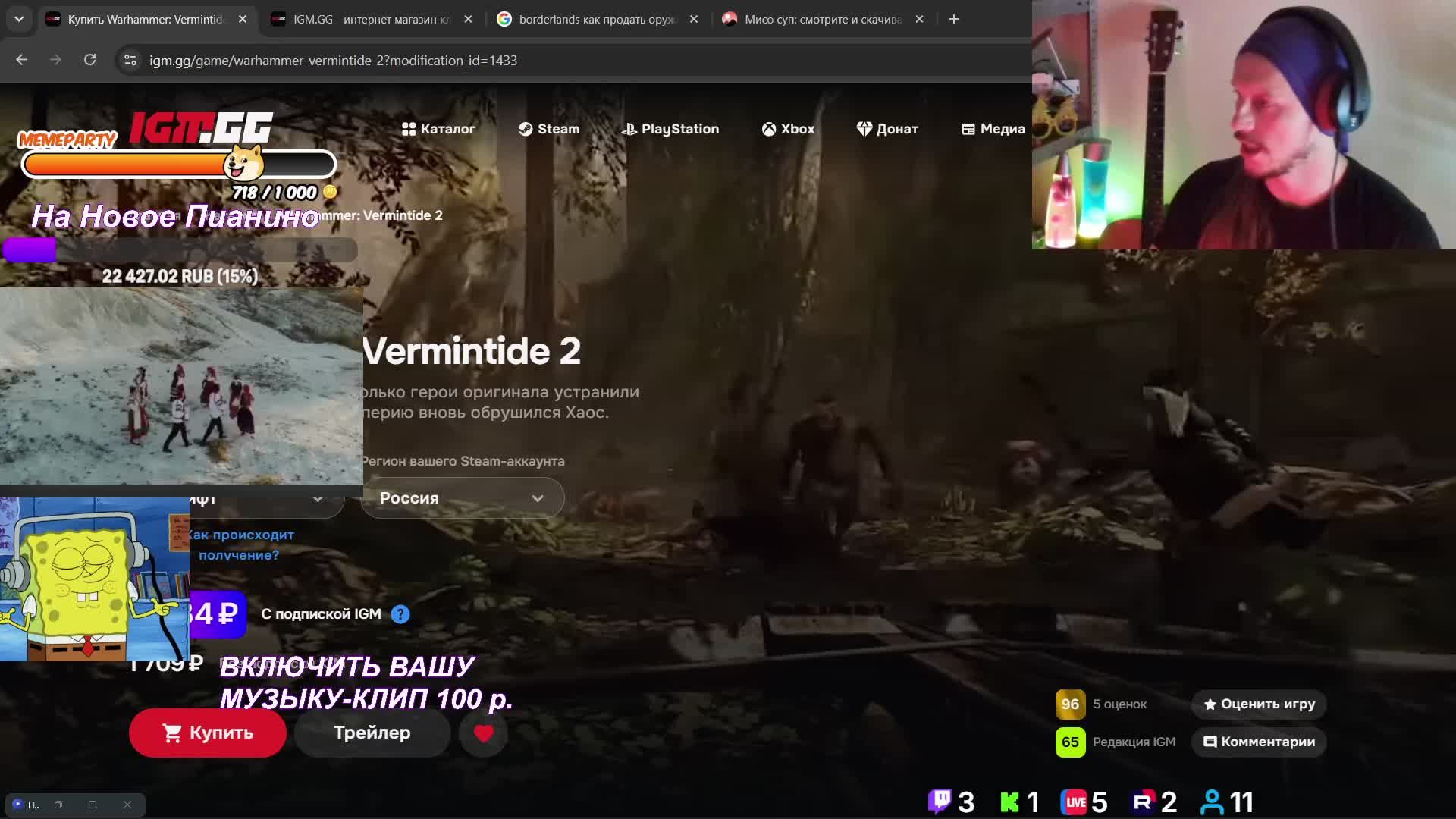The width and height of the screenshot is (1456, 819).
Task: Open the borderlands как продать оружие tab
Action: [598, 19]
